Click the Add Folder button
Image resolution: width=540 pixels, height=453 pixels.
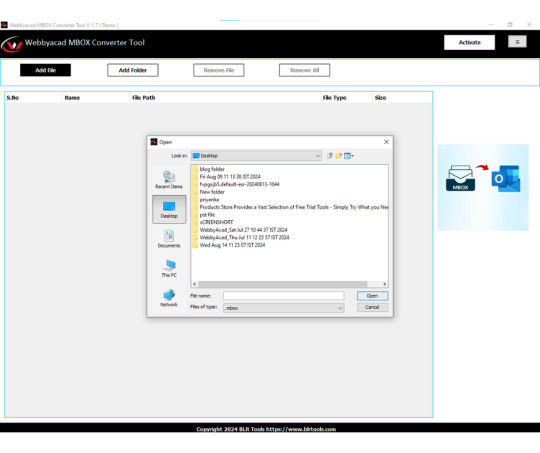(x=133, y=70)
